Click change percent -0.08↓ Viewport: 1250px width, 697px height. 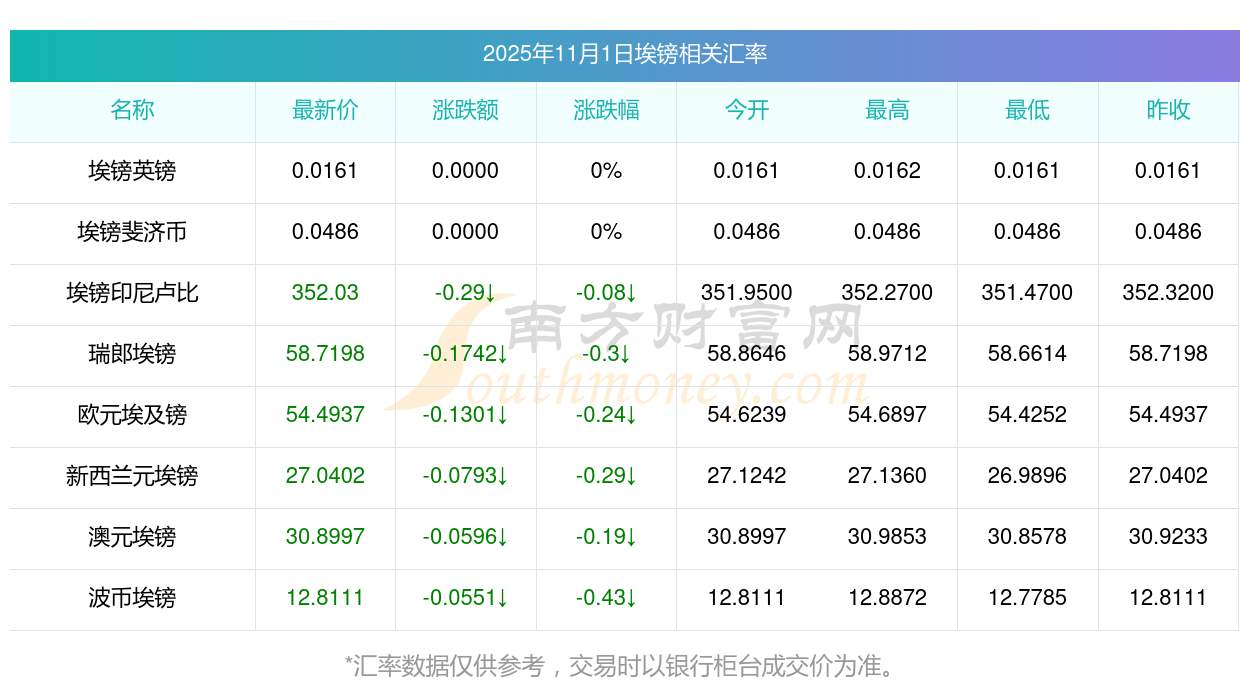pos(606,293)
